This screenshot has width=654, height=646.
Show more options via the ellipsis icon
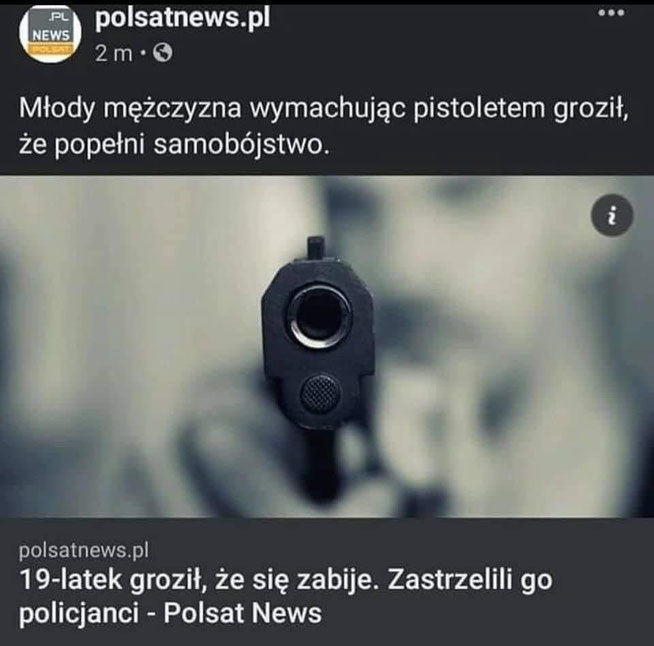pos(611,13)
